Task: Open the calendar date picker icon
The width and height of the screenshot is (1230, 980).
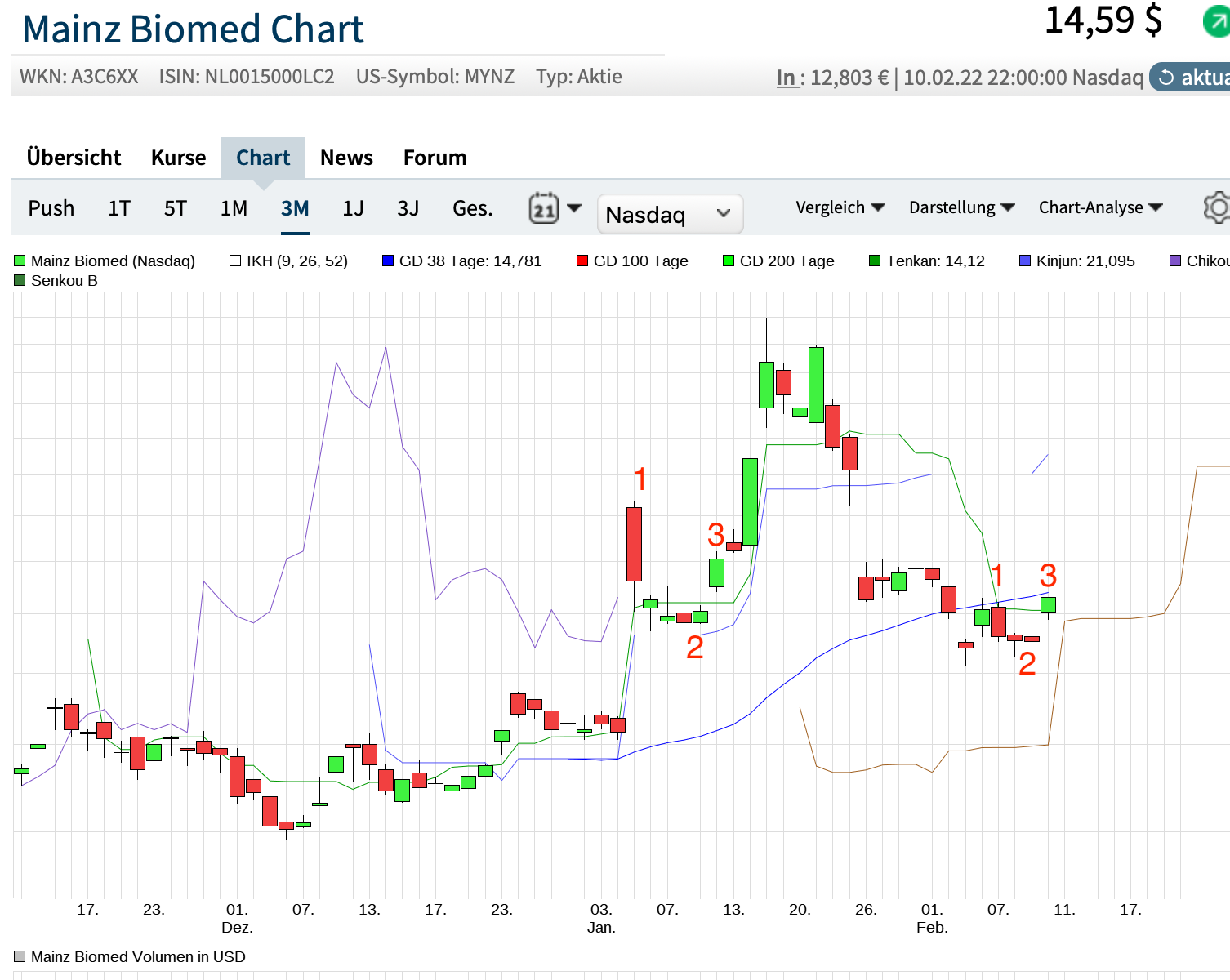Action: 544,208
